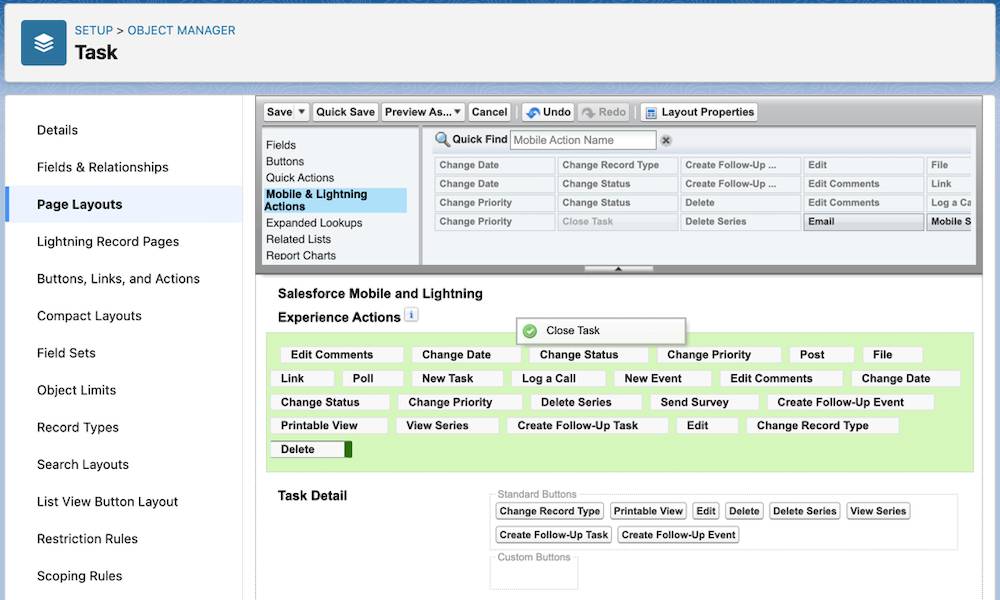Click Edit under Standard Buttons
The height and width of the screenshot is (600, 1000).
705,511
